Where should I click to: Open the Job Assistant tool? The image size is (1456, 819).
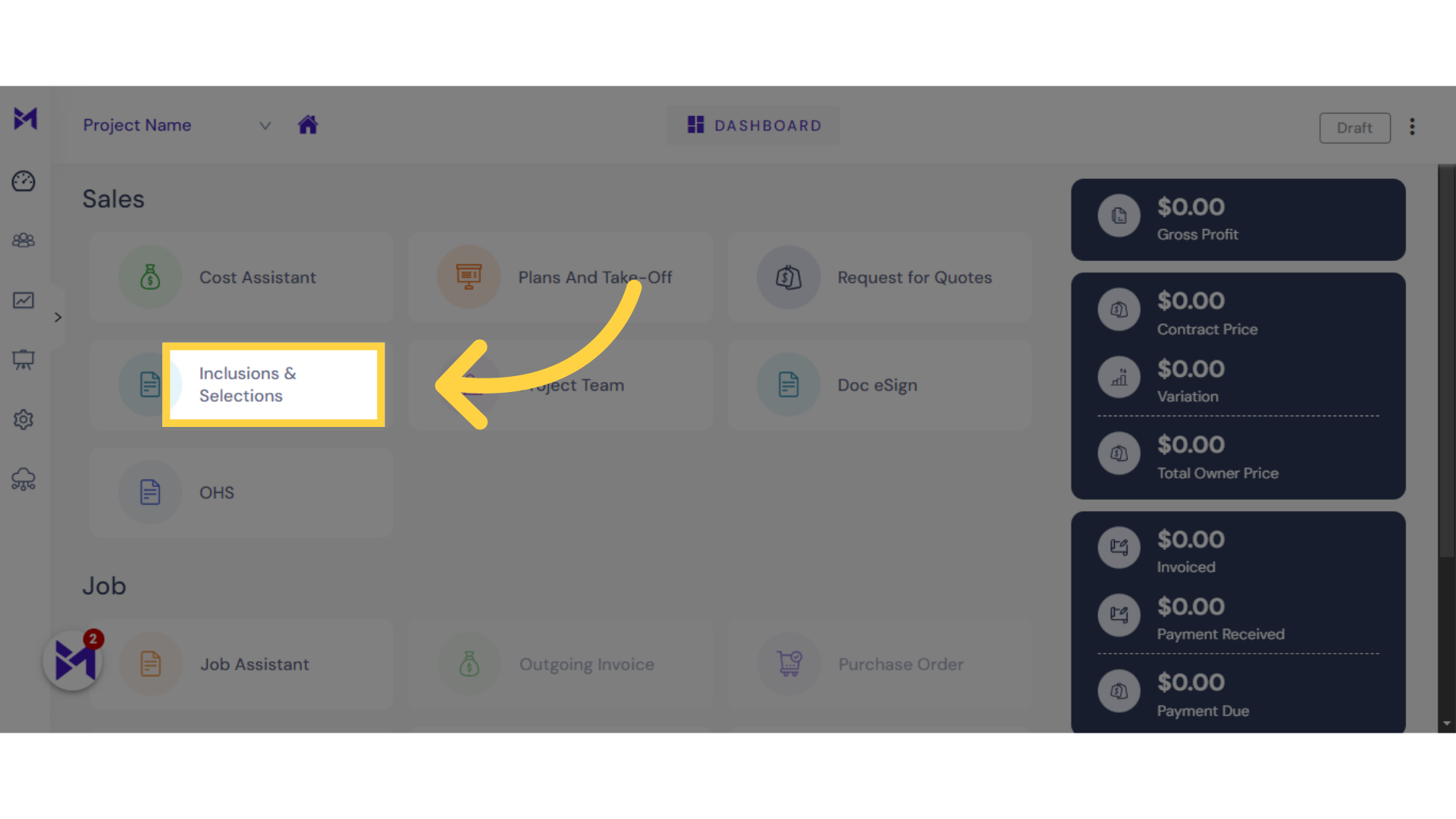pos(254,664)
